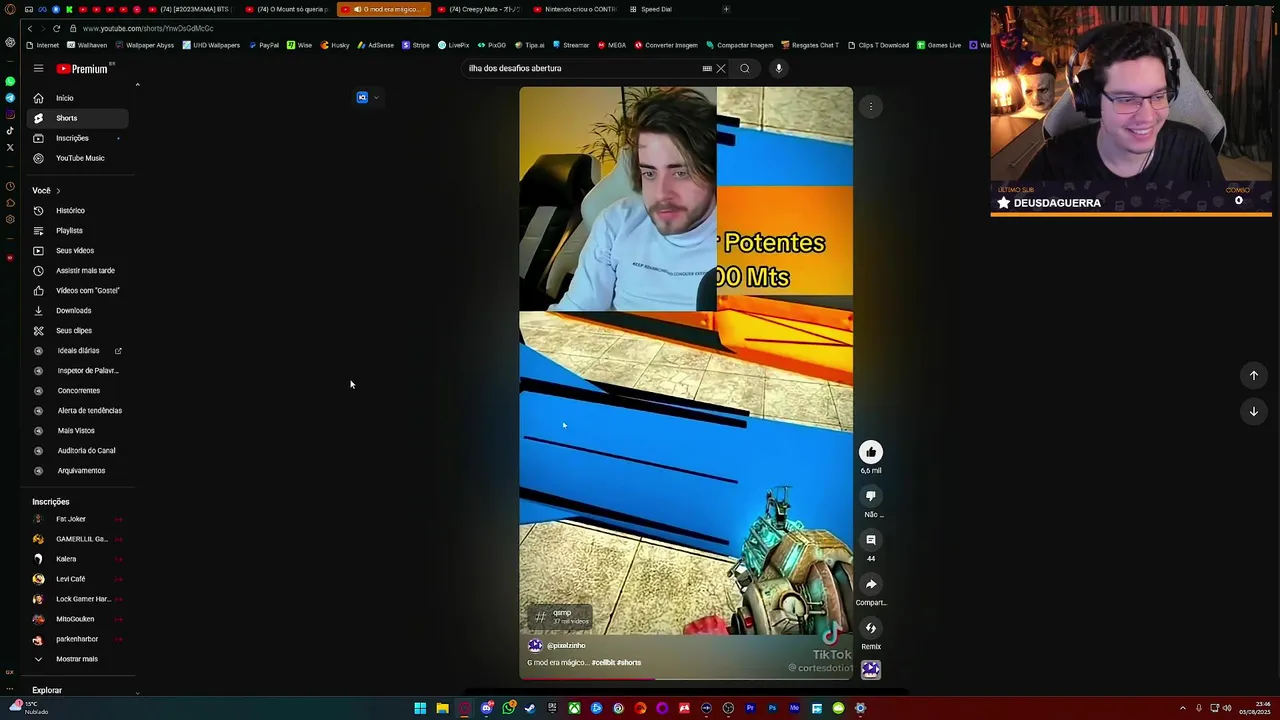1280x720 pixels.
Task: Click the Remix icon
Action: 871,628
